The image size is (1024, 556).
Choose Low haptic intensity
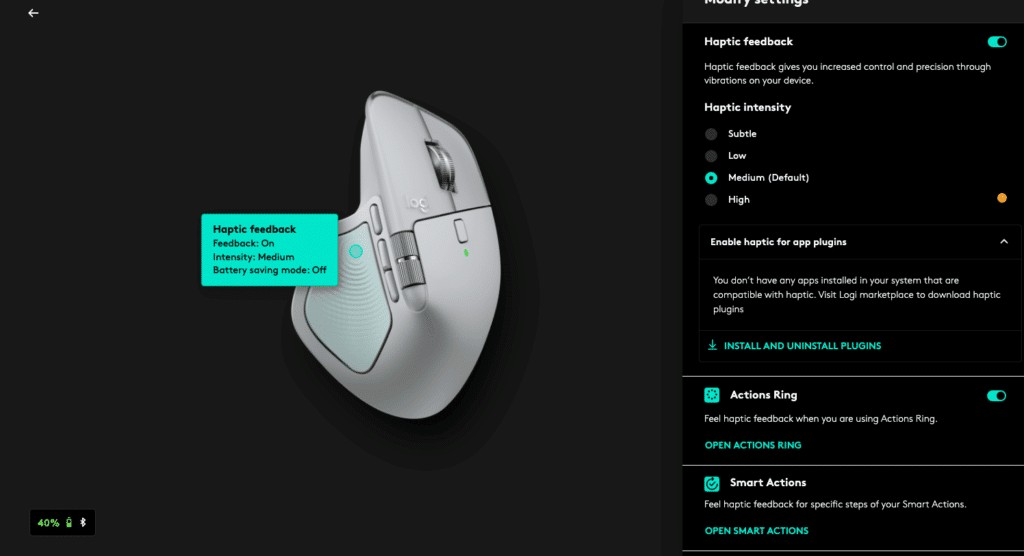coord(711,156)
